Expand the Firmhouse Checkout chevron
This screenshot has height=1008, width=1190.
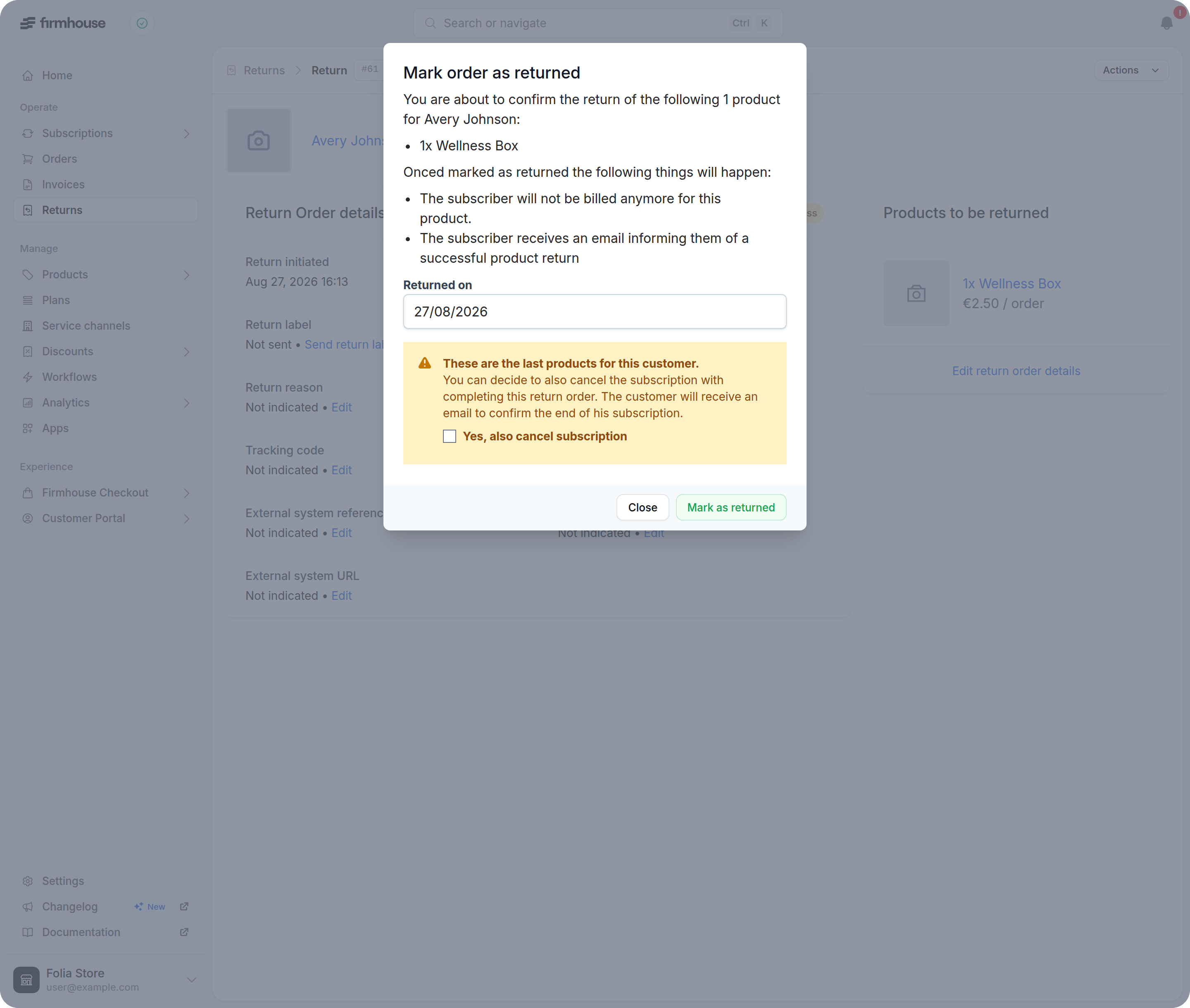(x=186, y=492)
